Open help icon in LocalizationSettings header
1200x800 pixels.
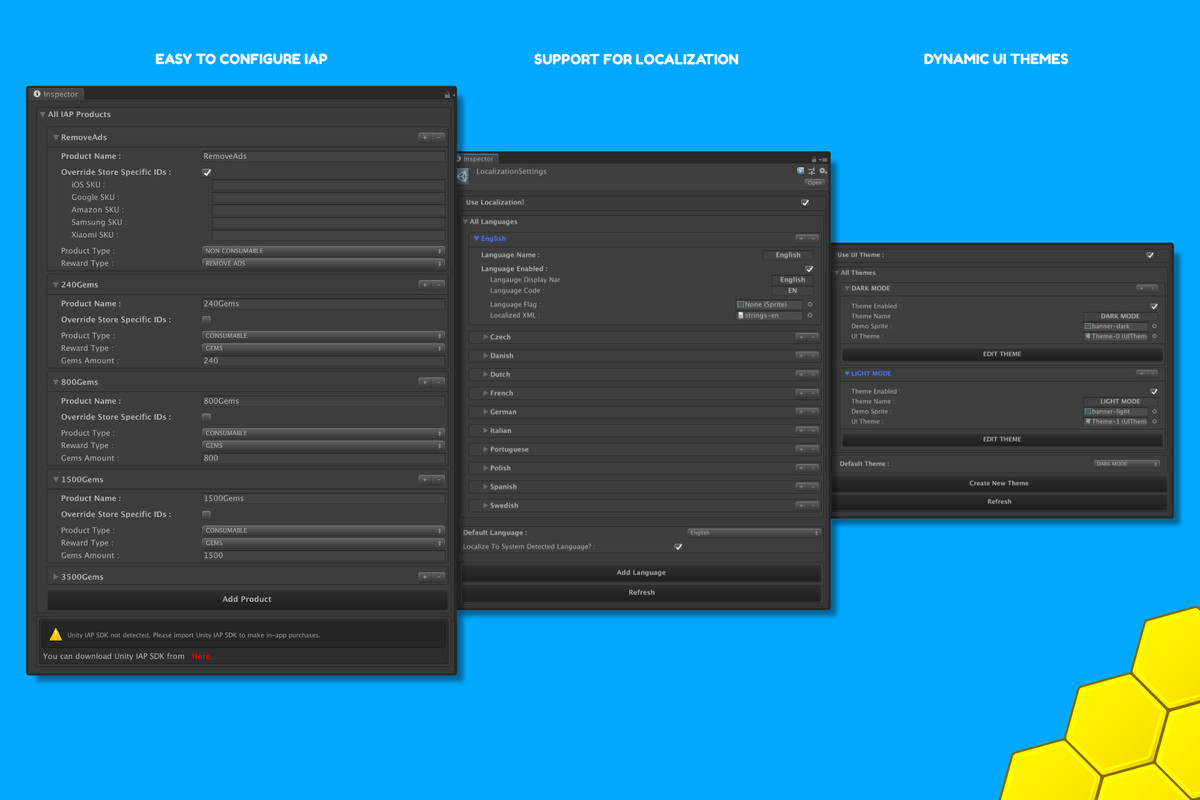pos(801,171)
